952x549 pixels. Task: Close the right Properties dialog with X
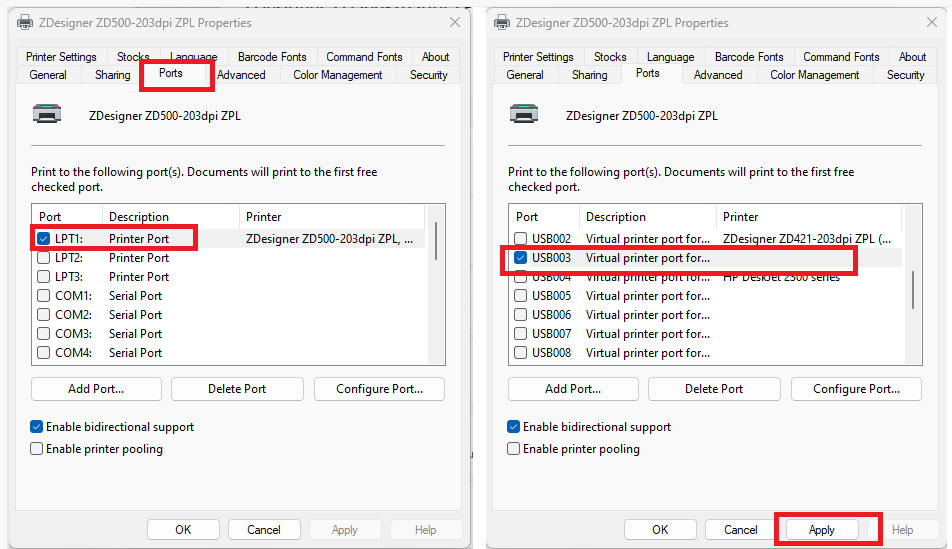[932, 22]
